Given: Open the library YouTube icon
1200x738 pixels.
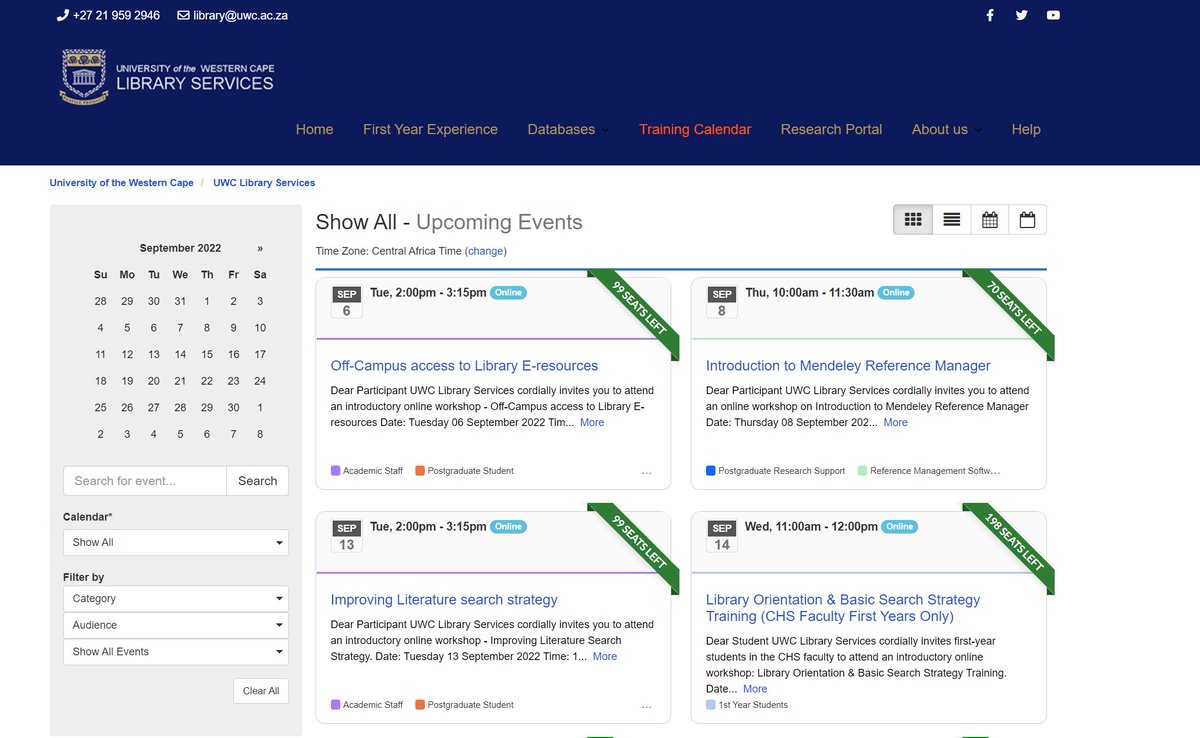Looking at the screenshot, I should [1053, 15].
